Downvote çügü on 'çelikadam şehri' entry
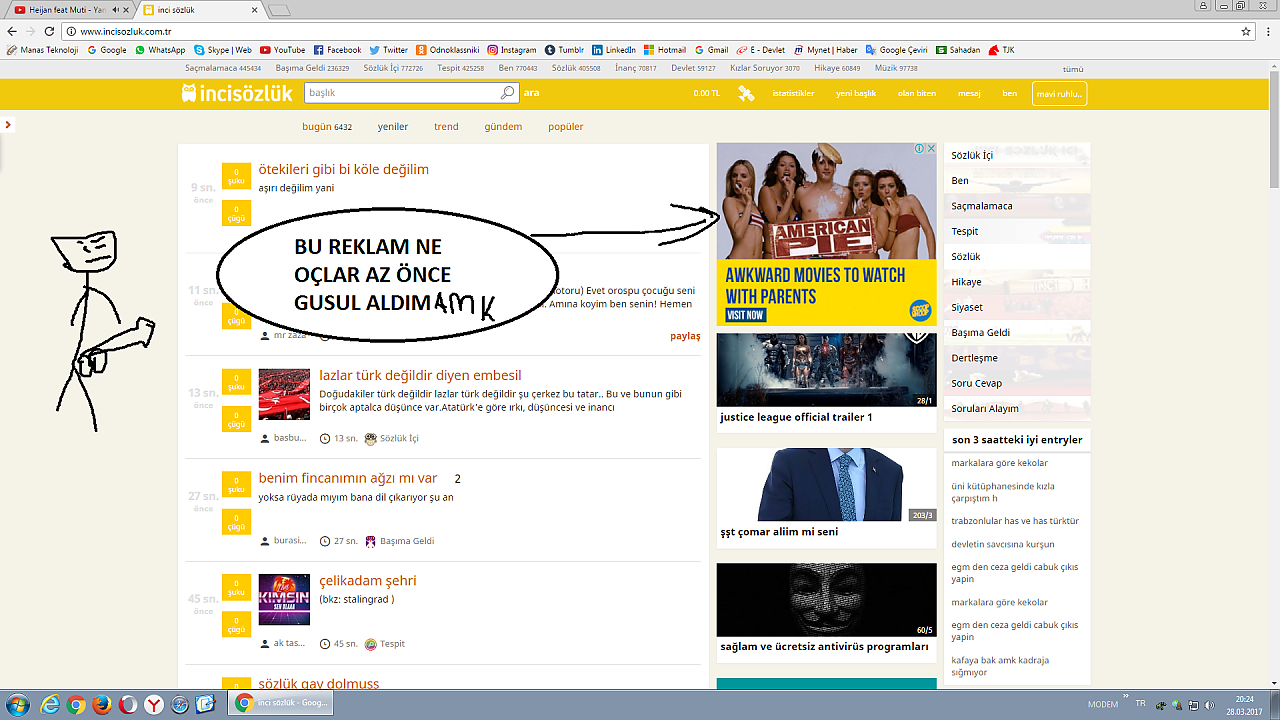This screenshot has width=1280, height=720. (236, 624)
